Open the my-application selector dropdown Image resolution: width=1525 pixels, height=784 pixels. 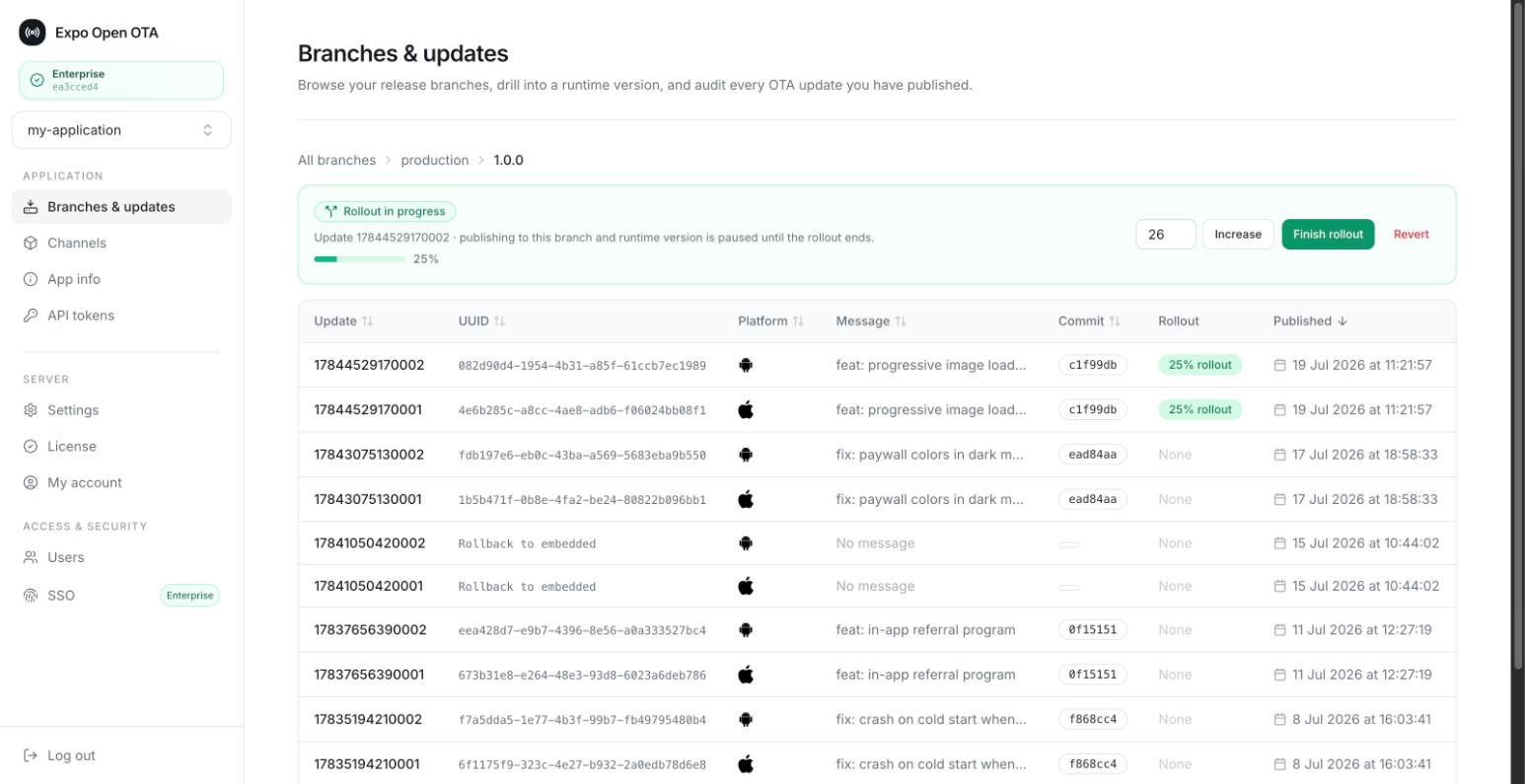tap(121, 130)
